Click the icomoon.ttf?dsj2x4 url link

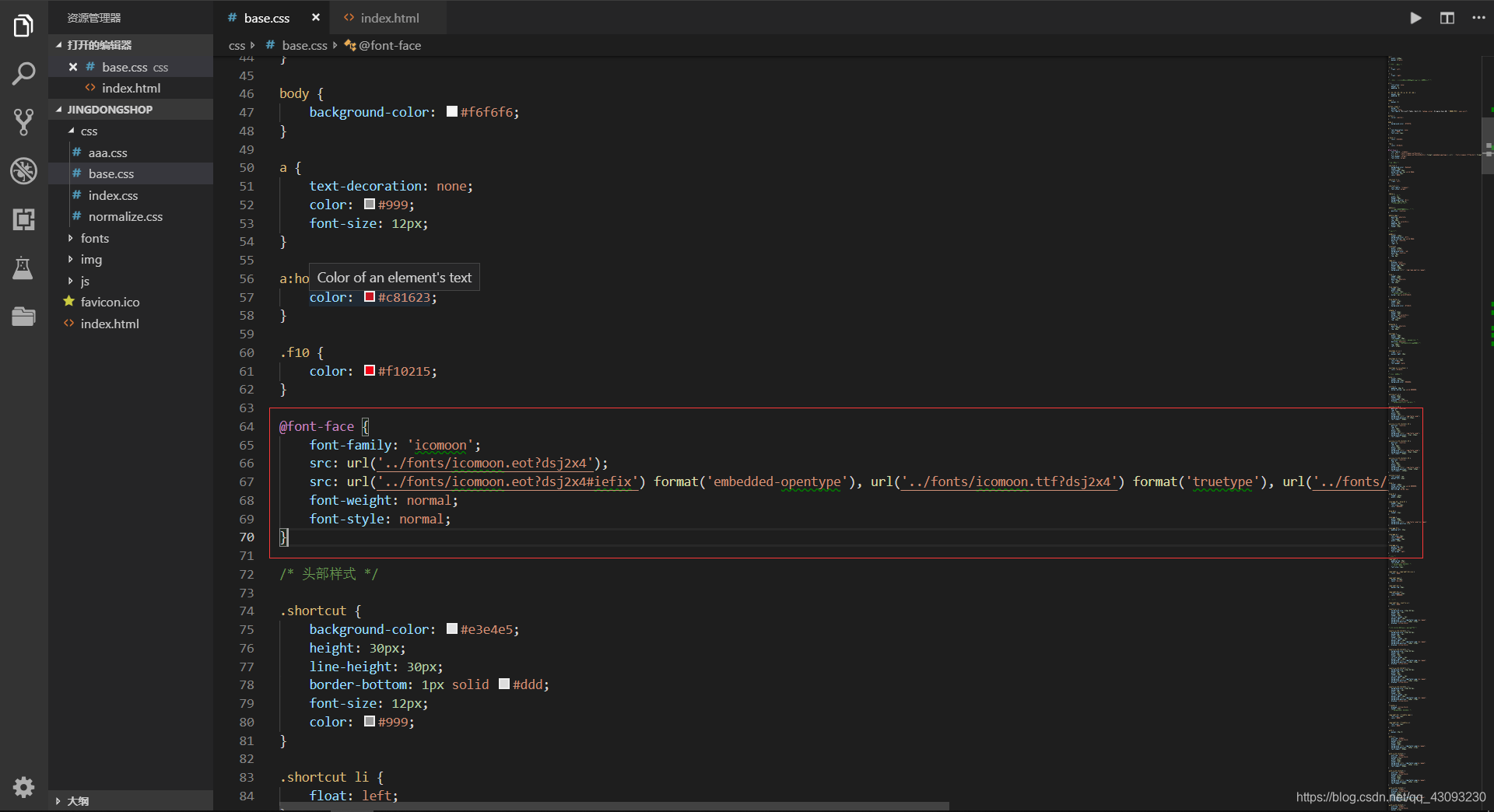(1010, 481)
